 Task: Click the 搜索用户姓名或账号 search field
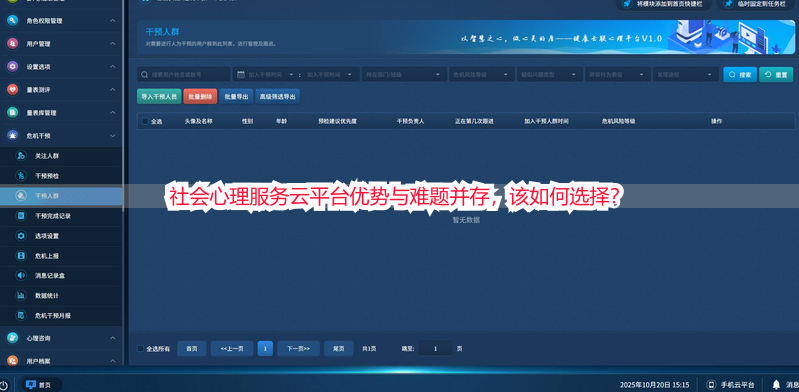point(184,74)
